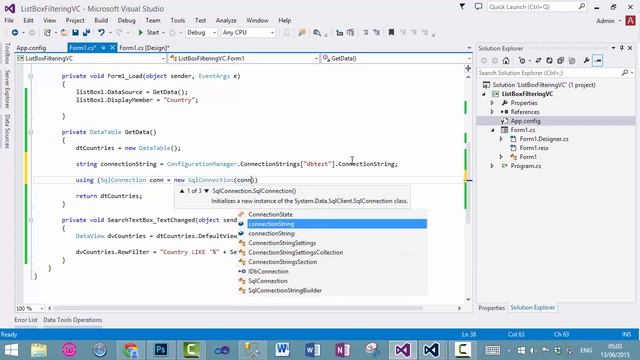
Task: Click the New Project toolbar icon
Action: (47, 32)
